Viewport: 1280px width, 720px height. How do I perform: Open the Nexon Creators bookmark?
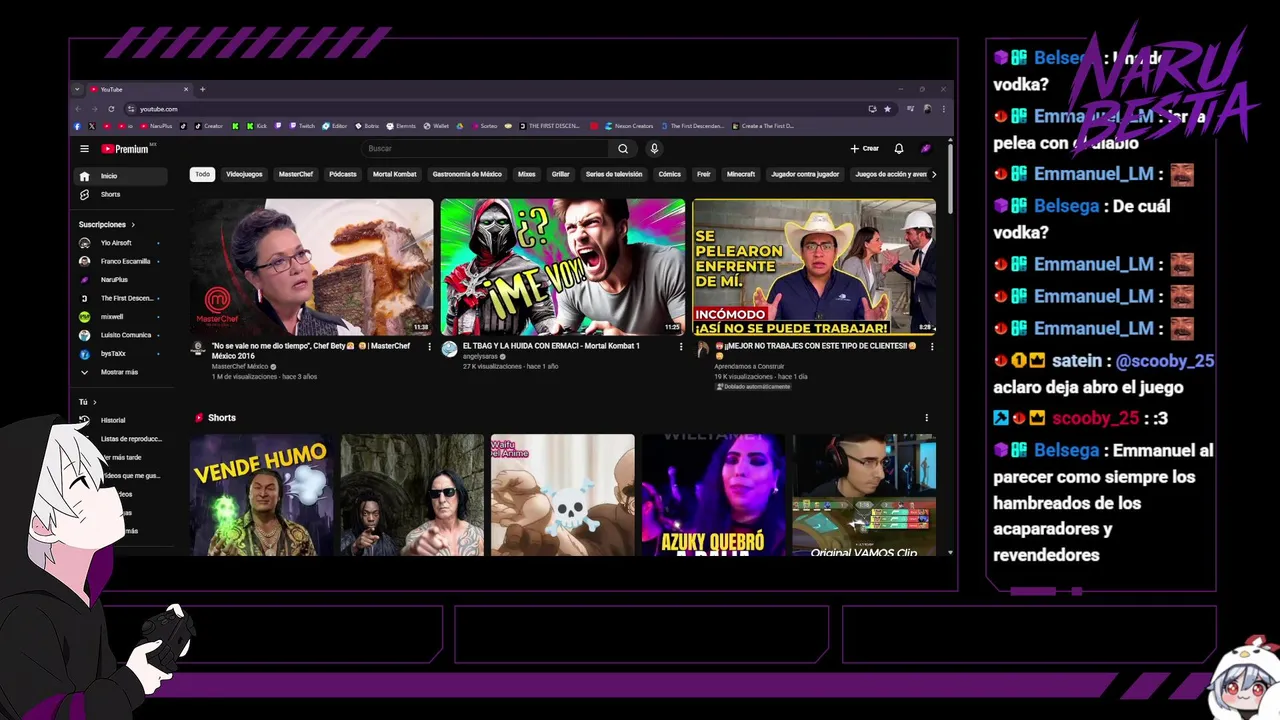tap(629, 126)
